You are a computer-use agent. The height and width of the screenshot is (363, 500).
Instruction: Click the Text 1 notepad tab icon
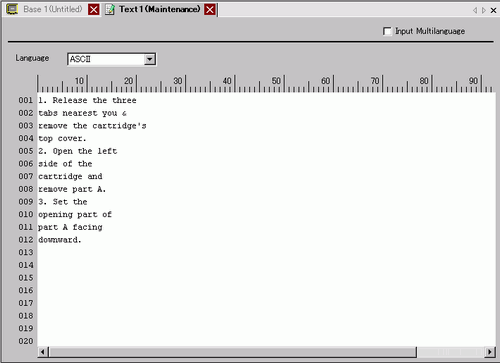[110, 9]
